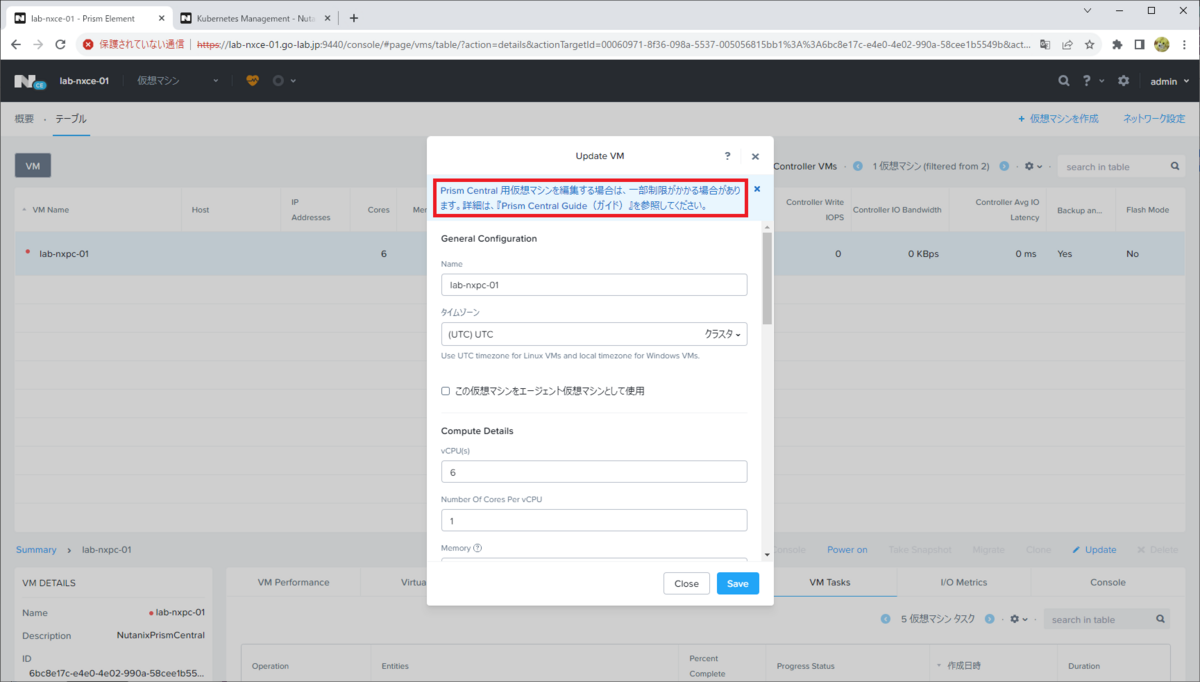1200x682 pixels.
Task: Click the lab-nxce-01 cluster name in the header
Action: (84, 81)
